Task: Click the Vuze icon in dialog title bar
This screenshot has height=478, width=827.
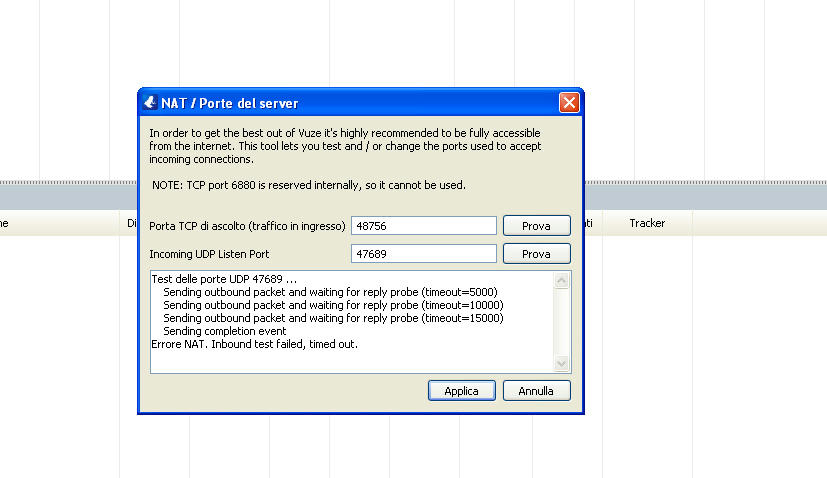Action: tap(150, 102)
